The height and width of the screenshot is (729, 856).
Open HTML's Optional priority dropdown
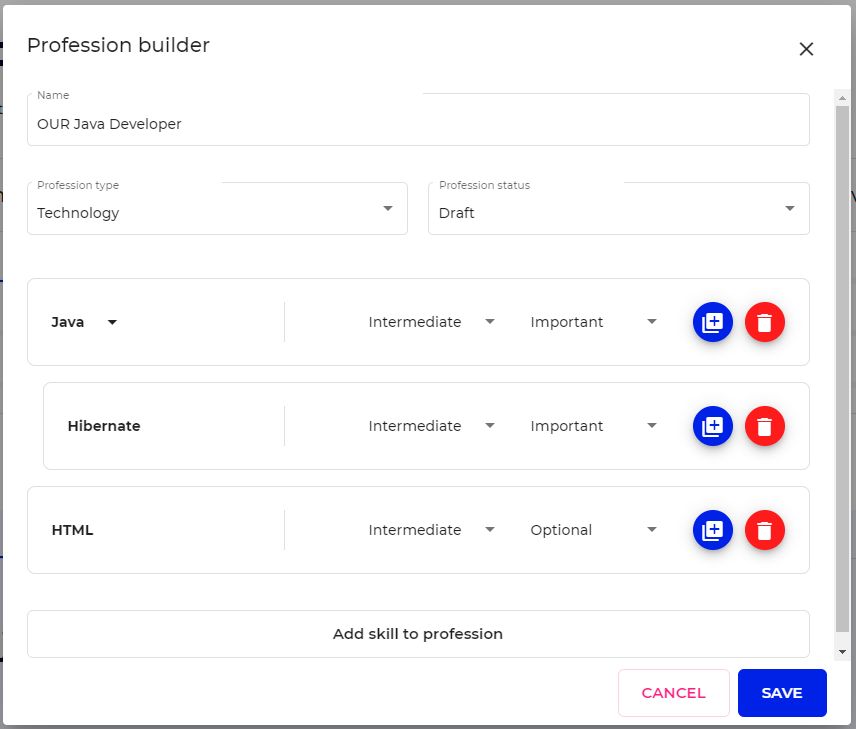point(593,530)
